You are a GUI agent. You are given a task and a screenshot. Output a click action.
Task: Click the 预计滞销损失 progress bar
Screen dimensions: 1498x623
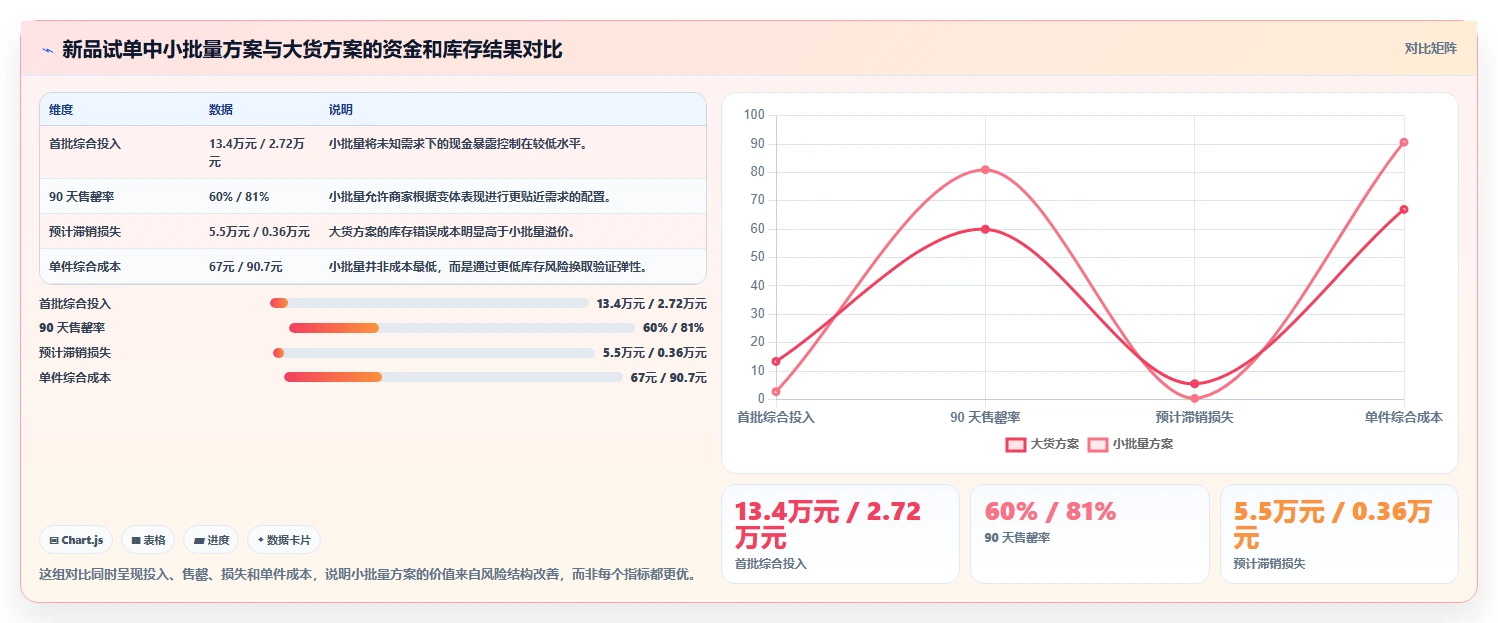coord(433,353)
